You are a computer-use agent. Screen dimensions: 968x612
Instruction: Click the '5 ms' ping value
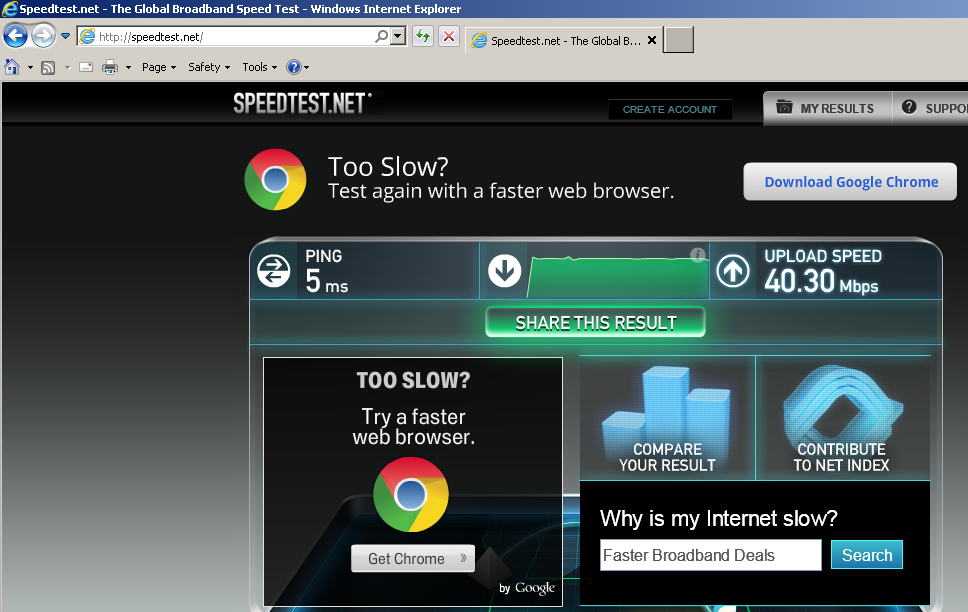point(327,282)
